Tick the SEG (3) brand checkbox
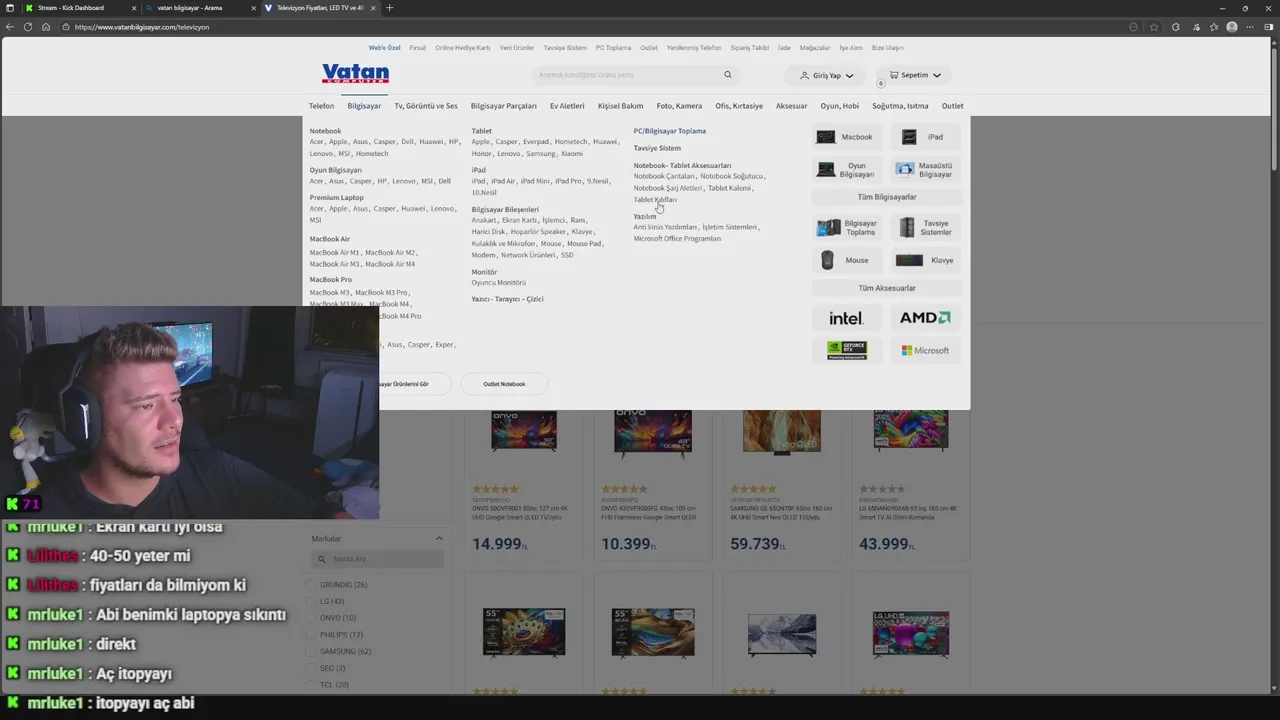 pos(311,668)
